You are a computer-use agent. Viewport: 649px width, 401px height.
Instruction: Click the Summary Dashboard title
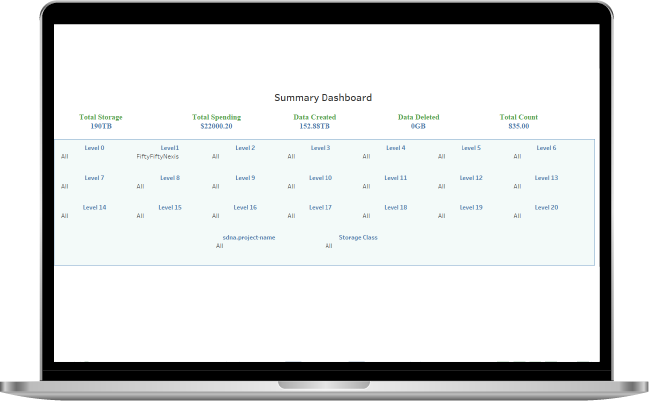point(323,98)
